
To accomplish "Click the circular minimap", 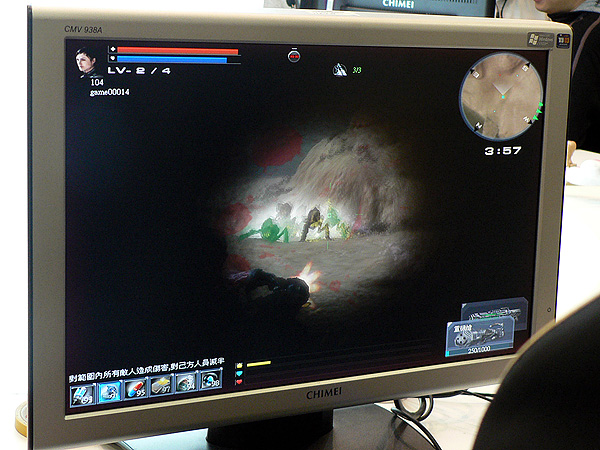I will point(501,96).
